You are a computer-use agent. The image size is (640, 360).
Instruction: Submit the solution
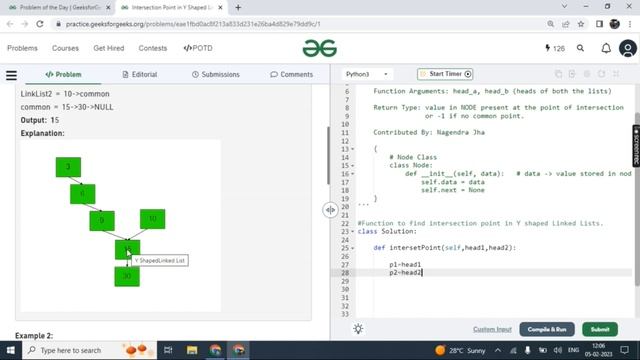(x=600, y=329)
